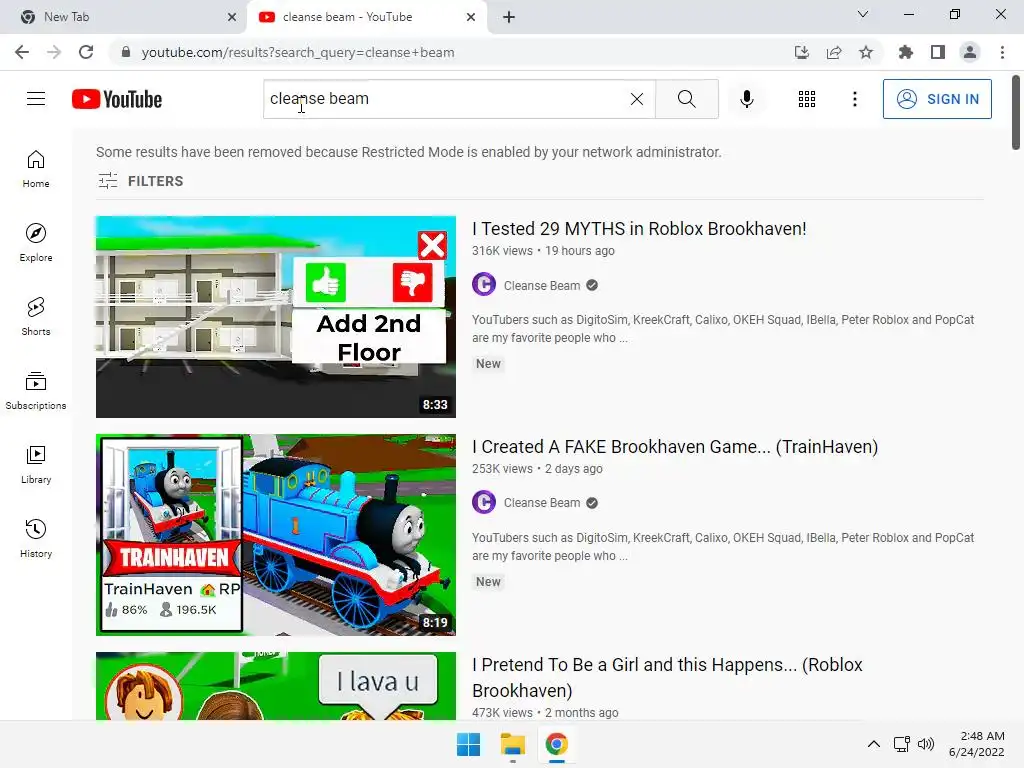Click the install/download icon in address bar
The width and height of the screenshot is (1024, 768).
point(801,52)
